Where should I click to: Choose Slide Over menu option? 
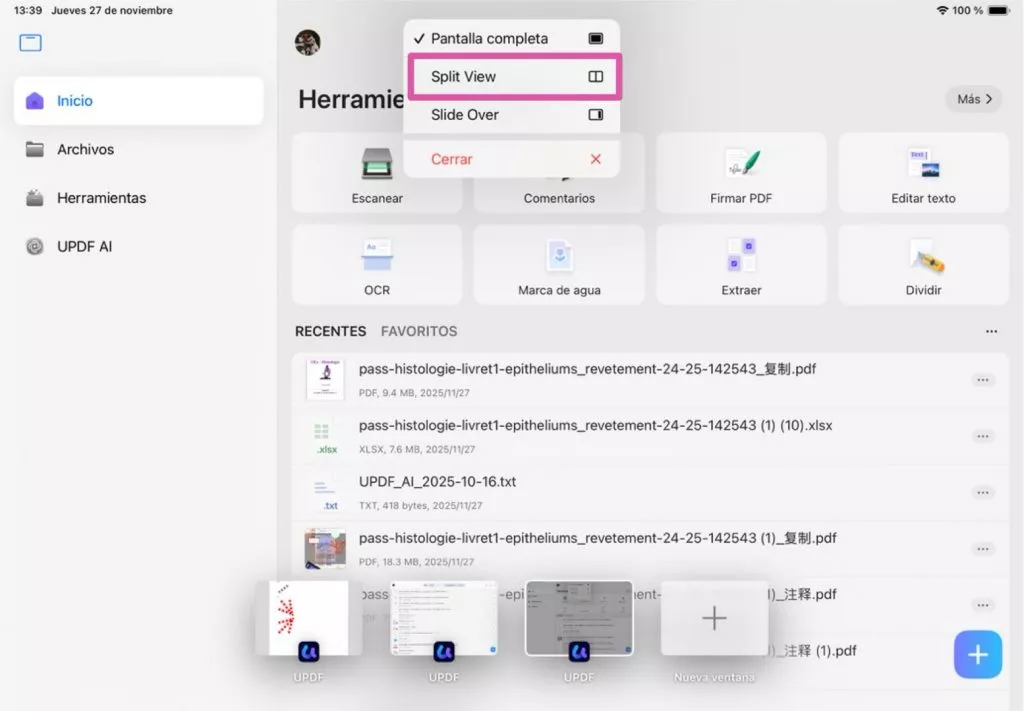511,115
